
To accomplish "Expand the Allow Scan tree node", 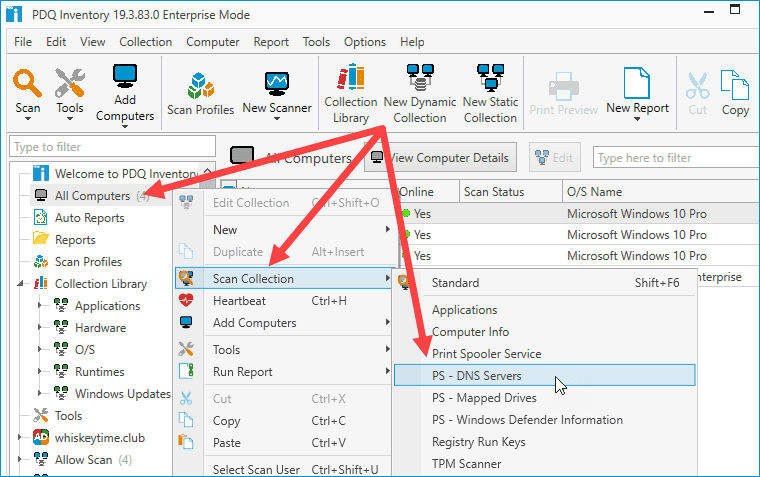I will tap(20, 459).
